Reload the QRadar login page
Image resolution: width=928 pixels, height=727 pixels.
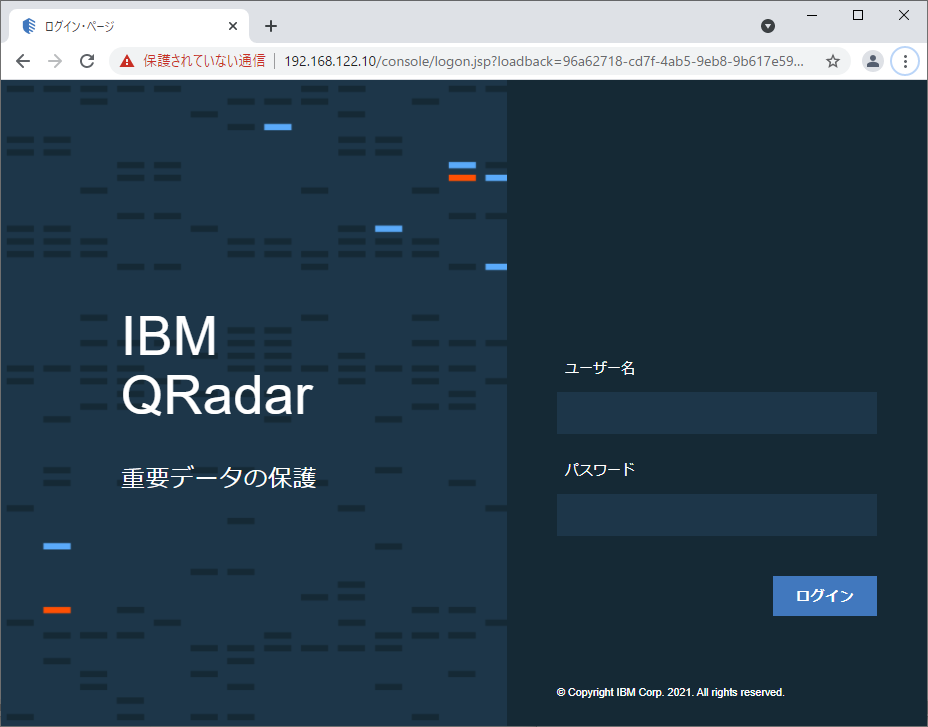pos(87,61)
